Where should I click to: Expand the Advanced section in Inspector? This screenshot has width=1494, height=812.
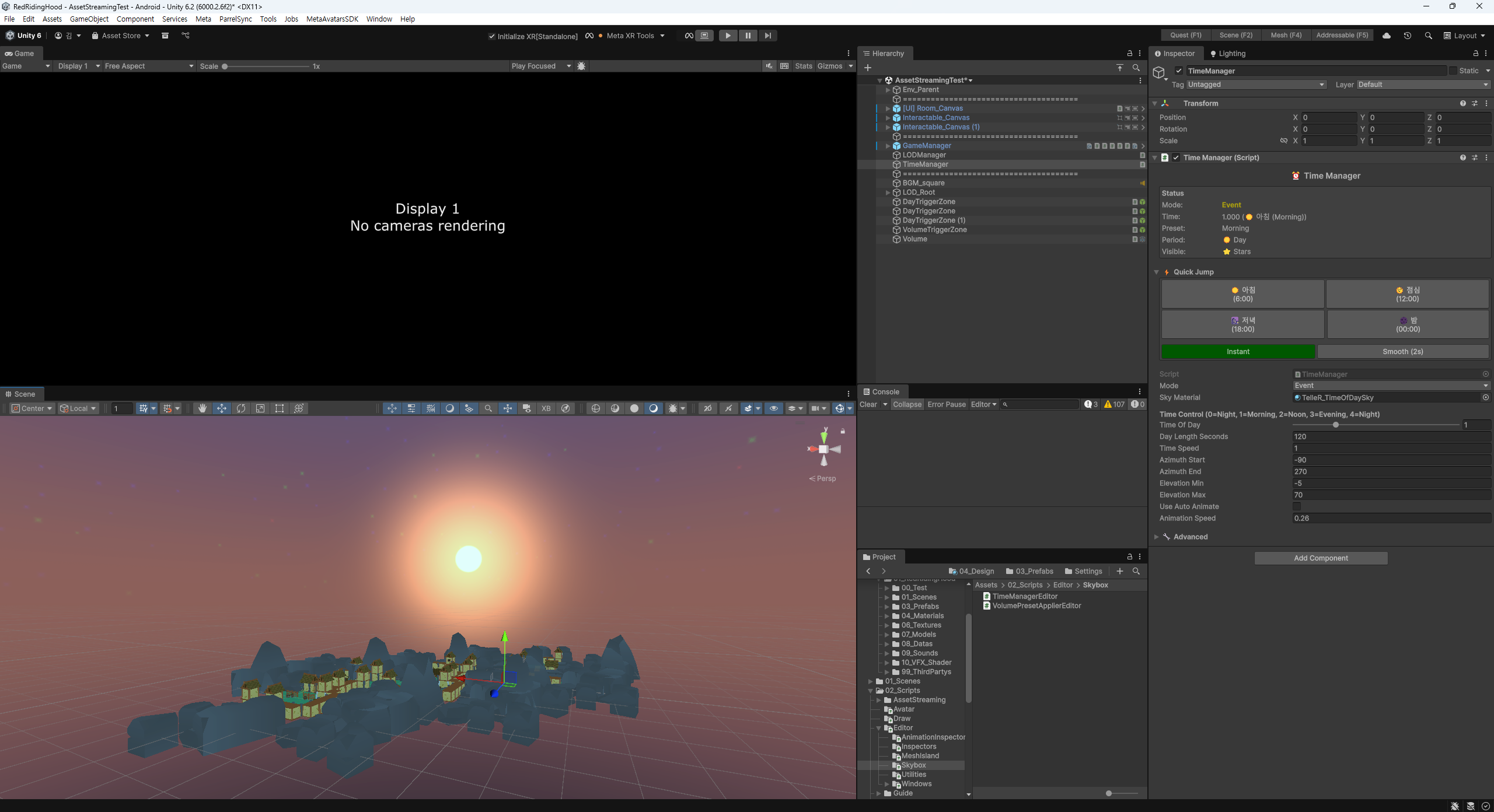(1156, 537)
